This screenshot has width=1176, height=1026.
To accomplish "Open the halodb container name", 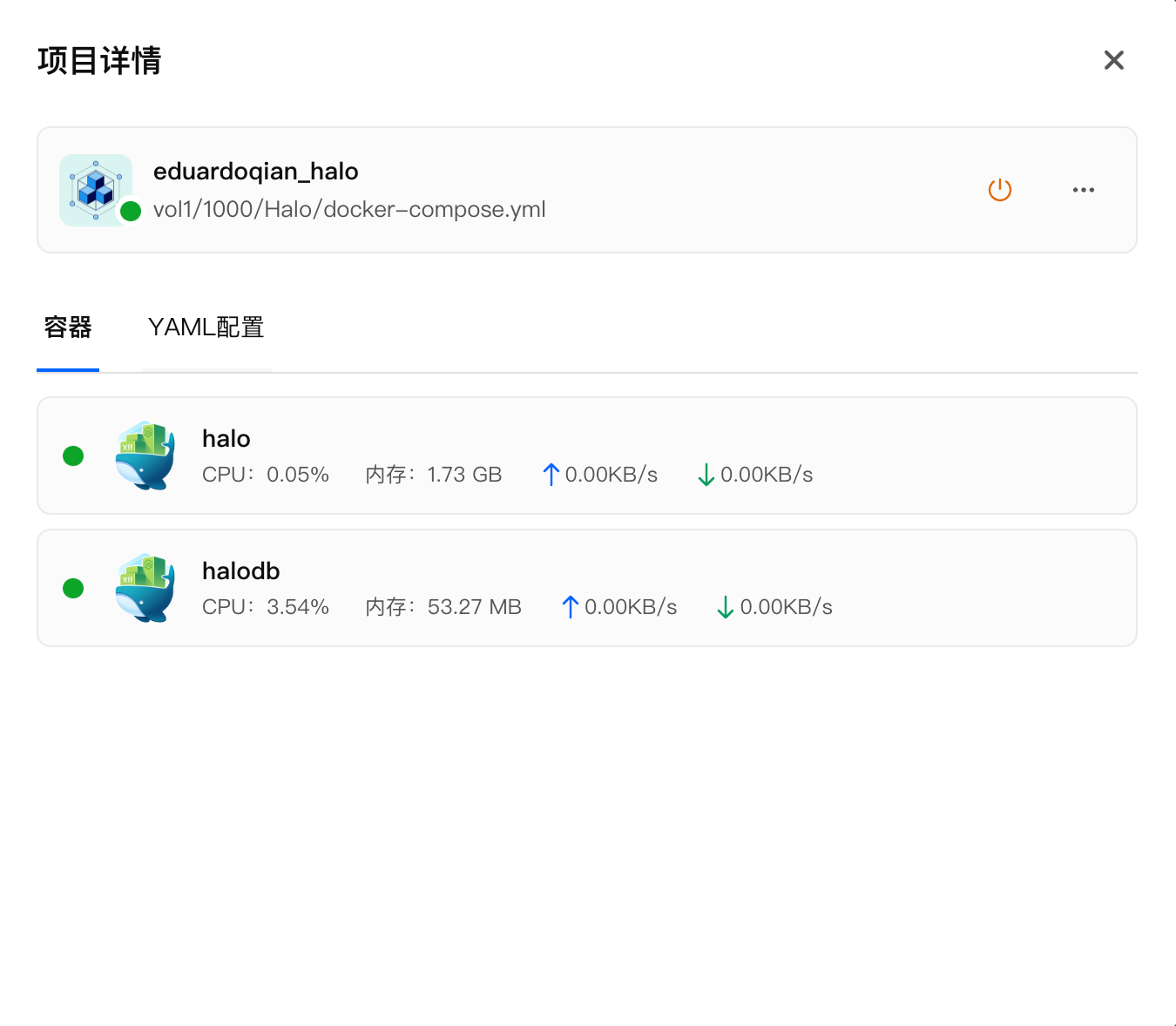I will pos(241,571).
